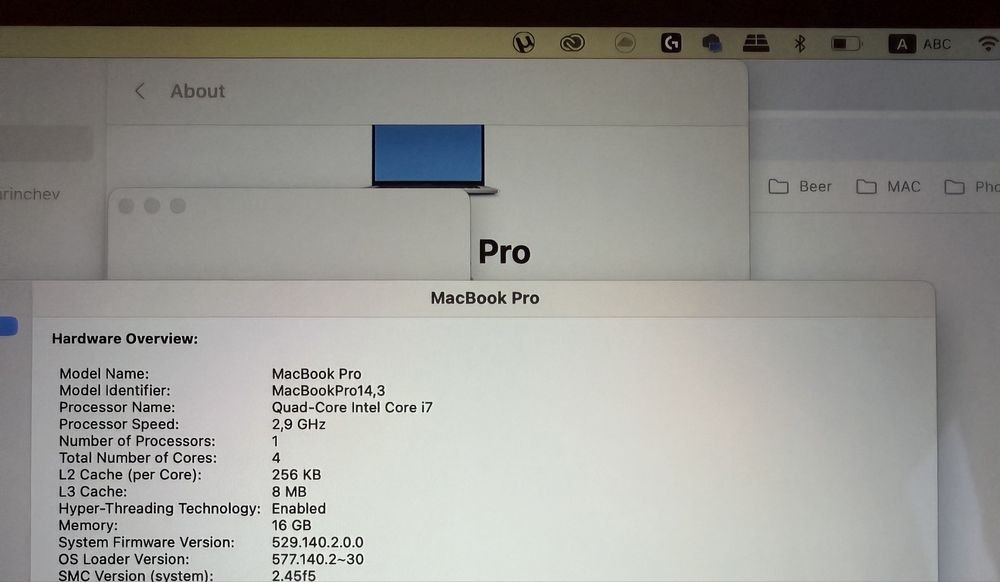The image size is (1000, 582).
Task: Open the Beer bookmark folder
Action: pyautogui.click(x=800, y=187)
